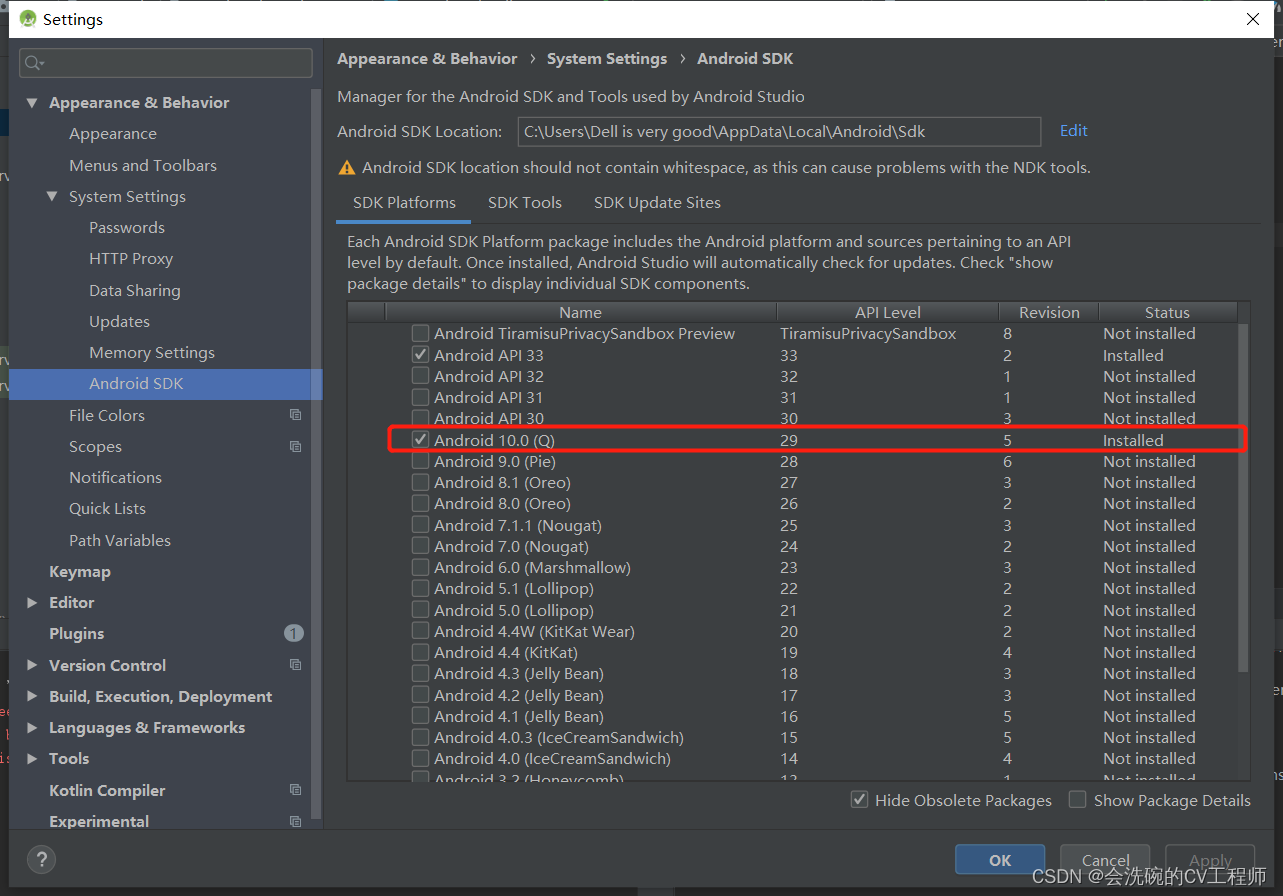Viewport: 1283px width, 896px height.
Task: Click the SDK location warning icon
Action: pyautogui.click(x=347, y=168)
